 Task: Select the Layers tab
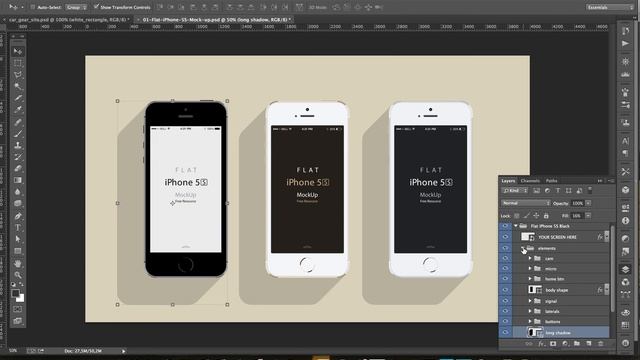pos(508,181)
